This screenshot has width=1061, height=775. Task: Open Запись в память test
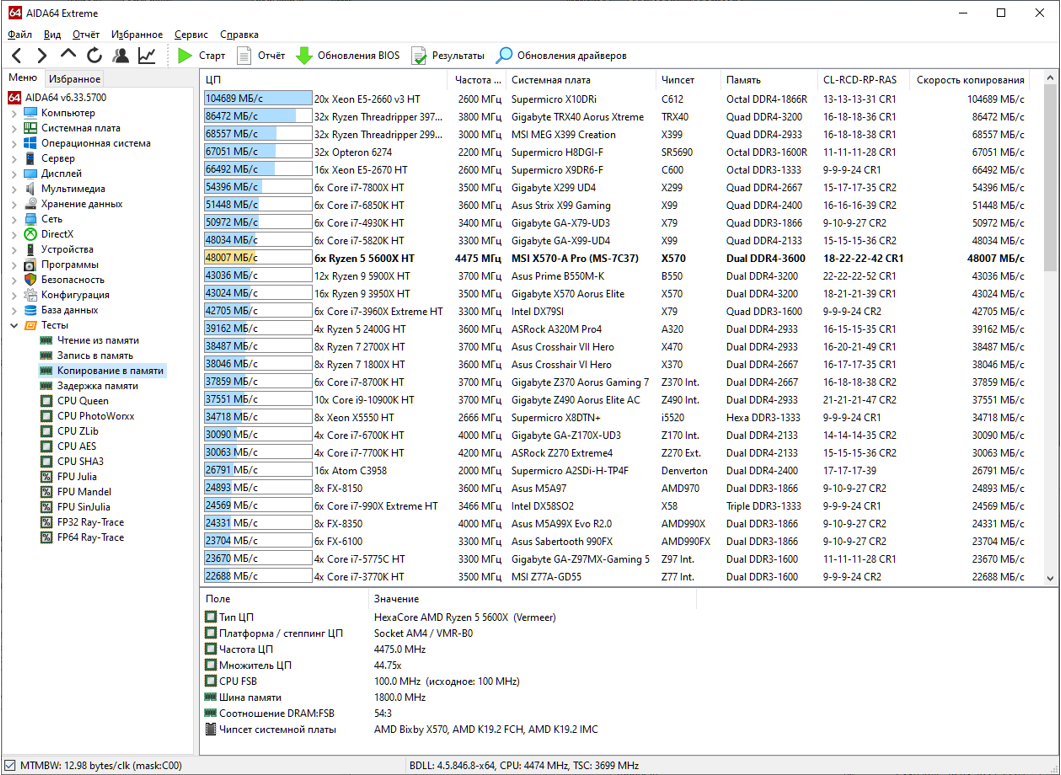(x=95, y=355)
